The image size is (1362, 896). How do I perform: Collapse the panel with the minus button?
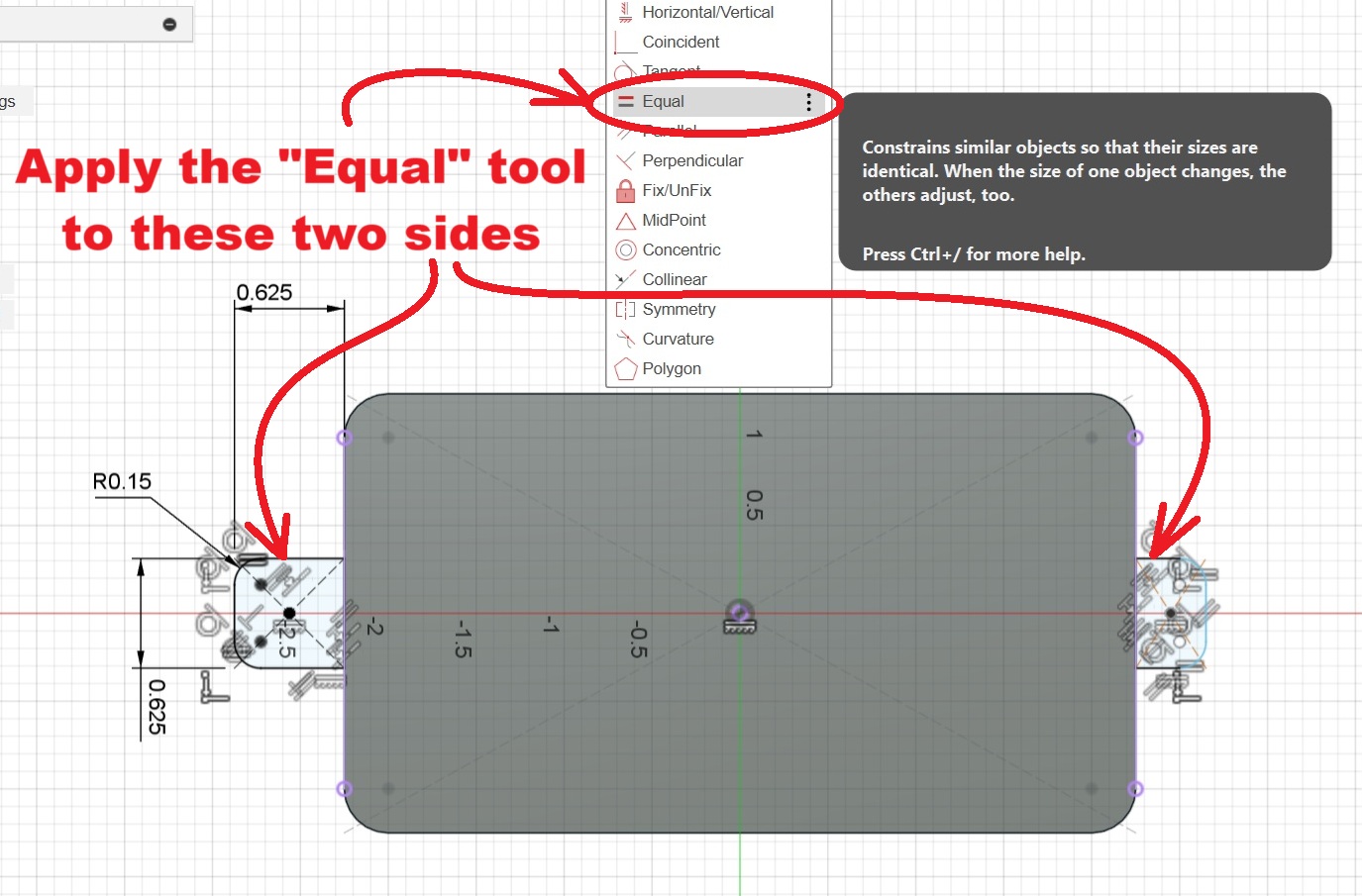tap(169, 24)
